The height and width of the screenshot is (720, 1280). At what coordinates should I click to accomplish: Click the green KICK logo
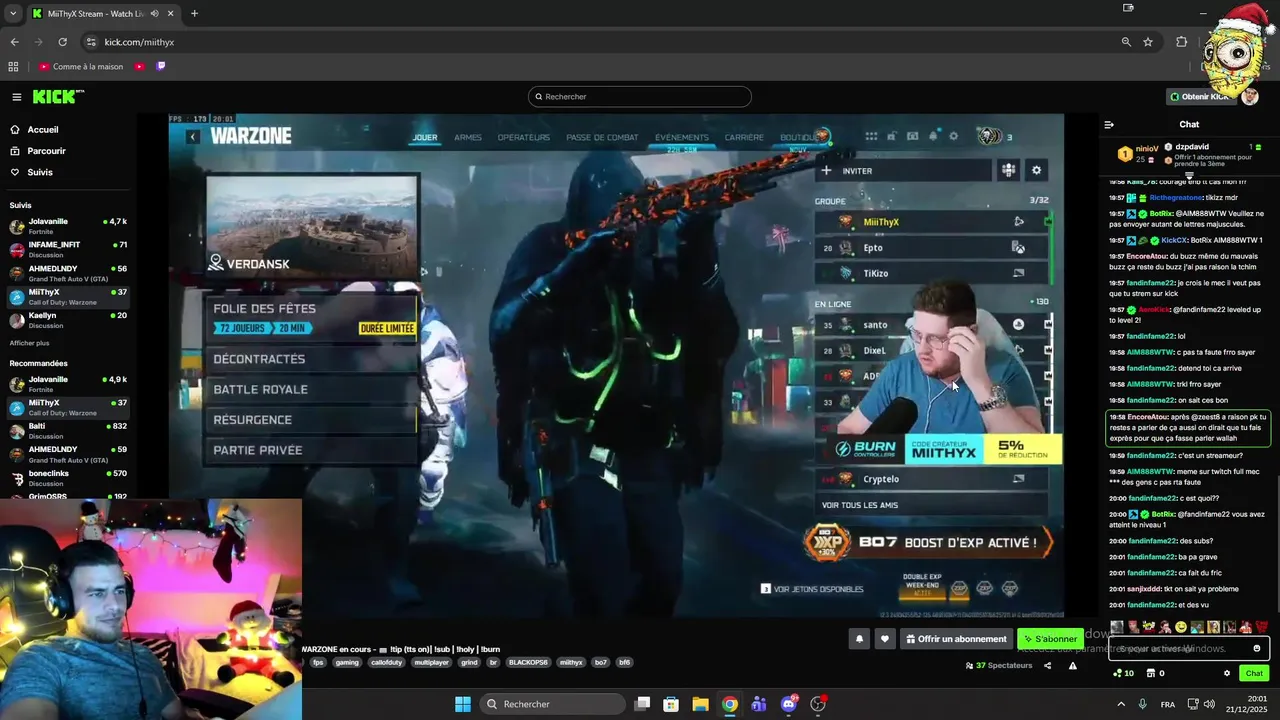coord(57,97)
